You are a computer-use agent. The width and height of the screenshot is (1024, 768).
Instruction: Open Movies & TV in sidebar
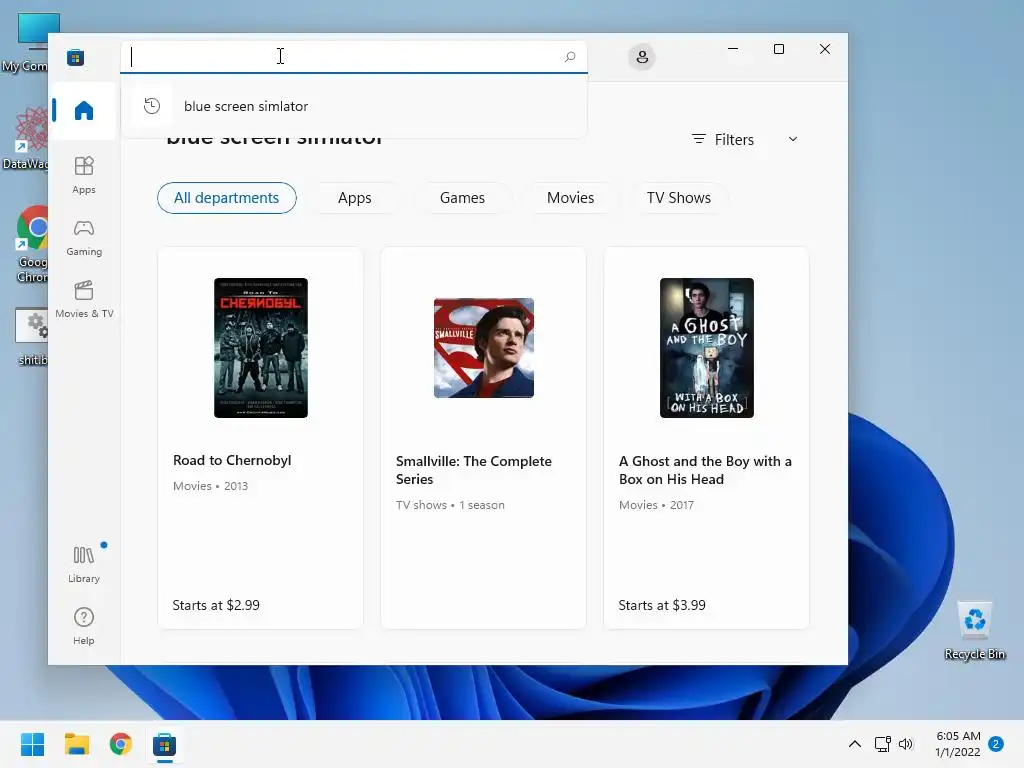(84, 299)
